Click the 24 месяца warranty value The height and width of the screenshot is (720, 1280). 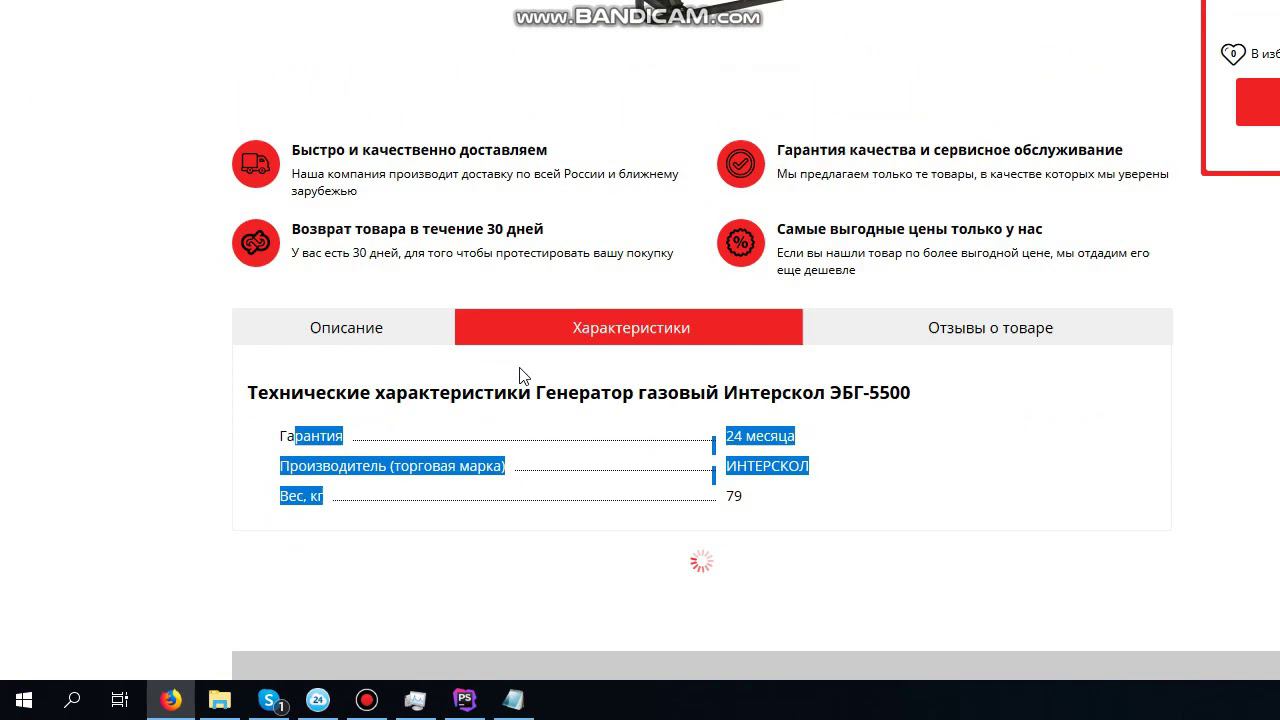[760, 436]
